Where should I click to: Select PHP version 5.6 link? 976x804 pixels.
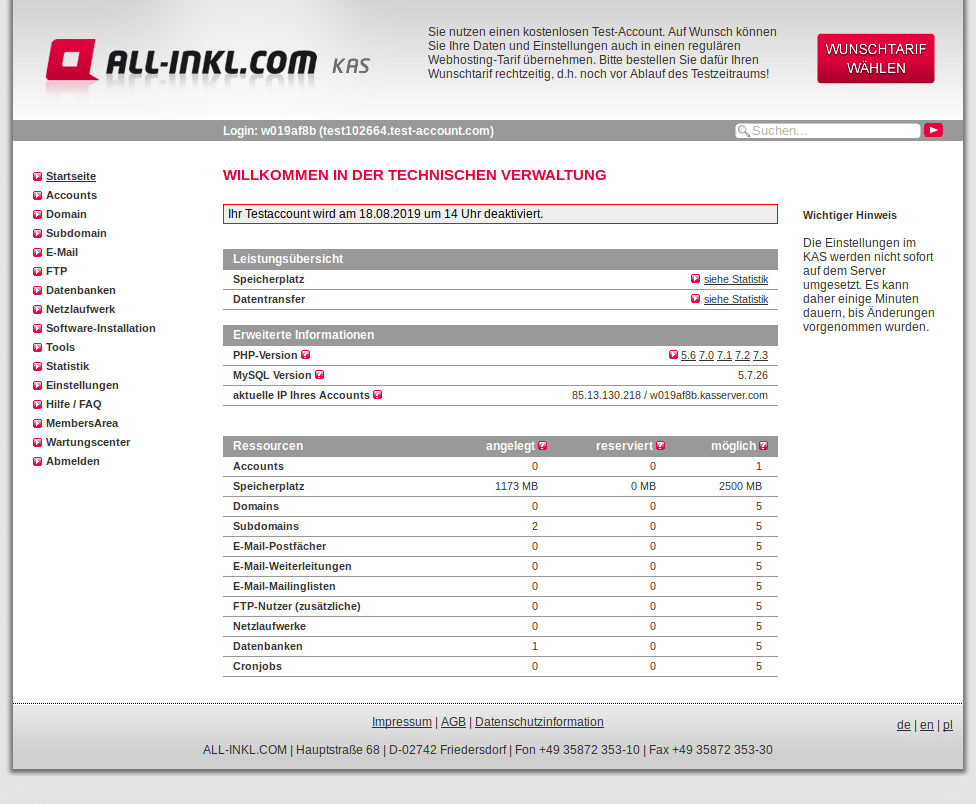688,355
